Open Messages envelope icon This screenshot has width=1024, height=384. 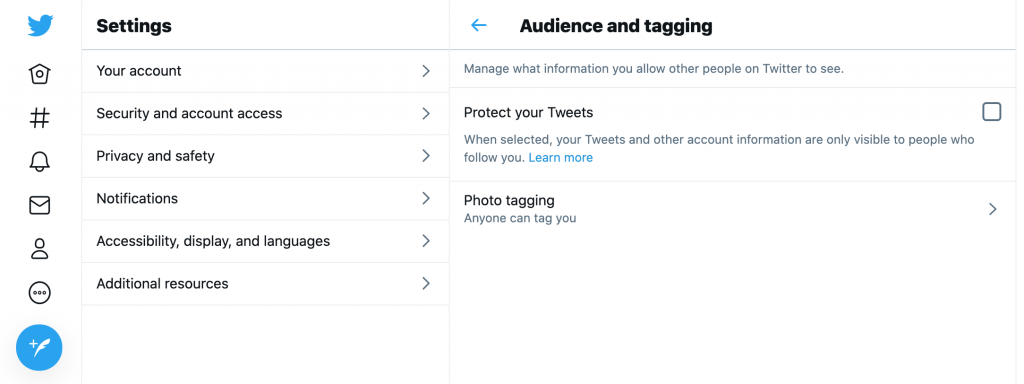40,206
